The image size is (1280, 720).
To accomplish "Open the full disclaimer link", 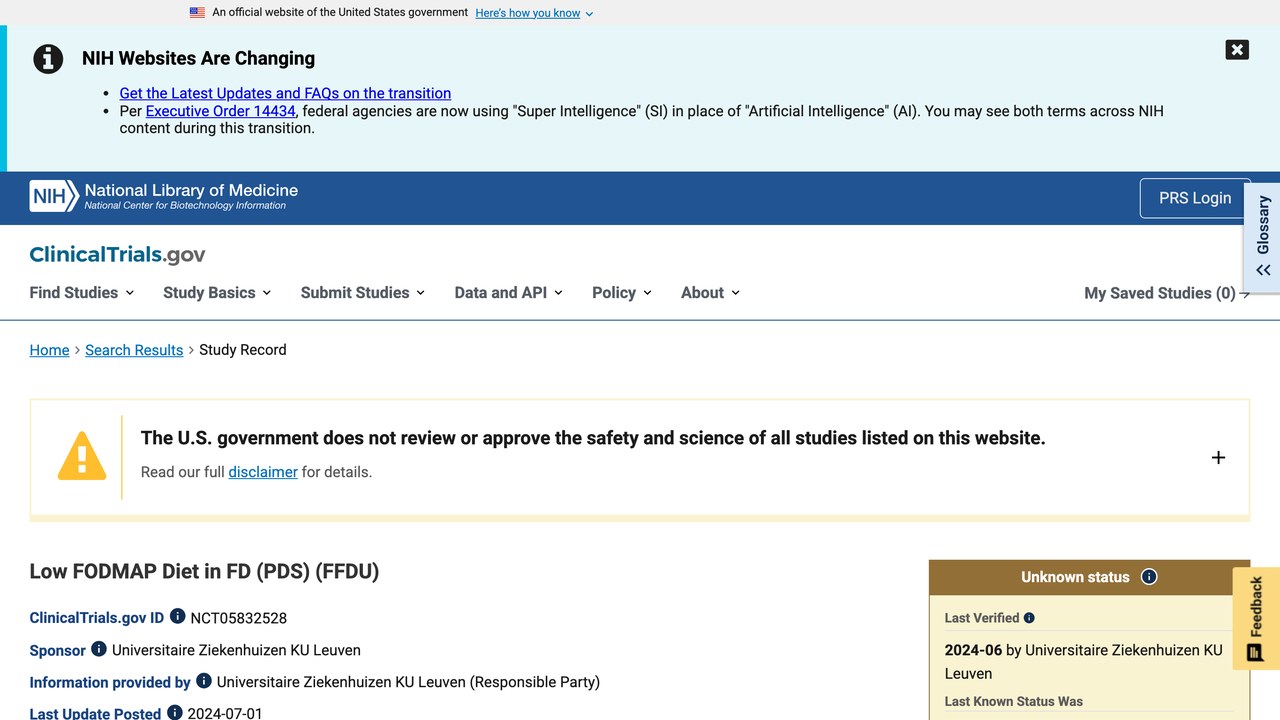I will click(263, 472).
